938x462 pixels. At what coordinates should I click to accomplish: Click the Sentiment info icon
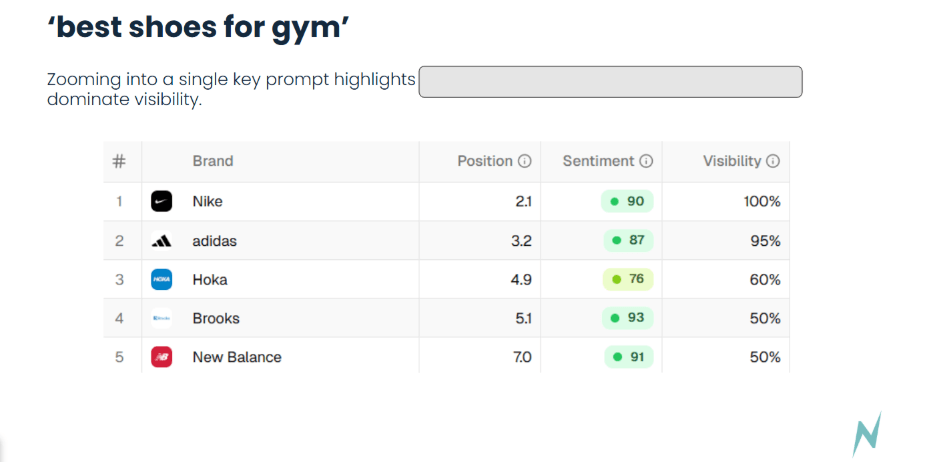[x=646, y=161]
